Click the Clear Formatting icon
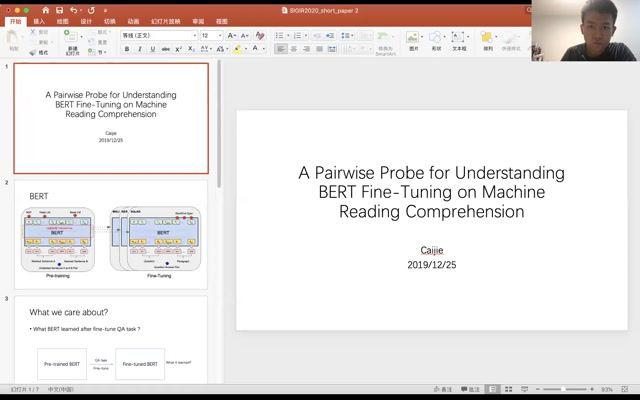 [x=260, y=35]
